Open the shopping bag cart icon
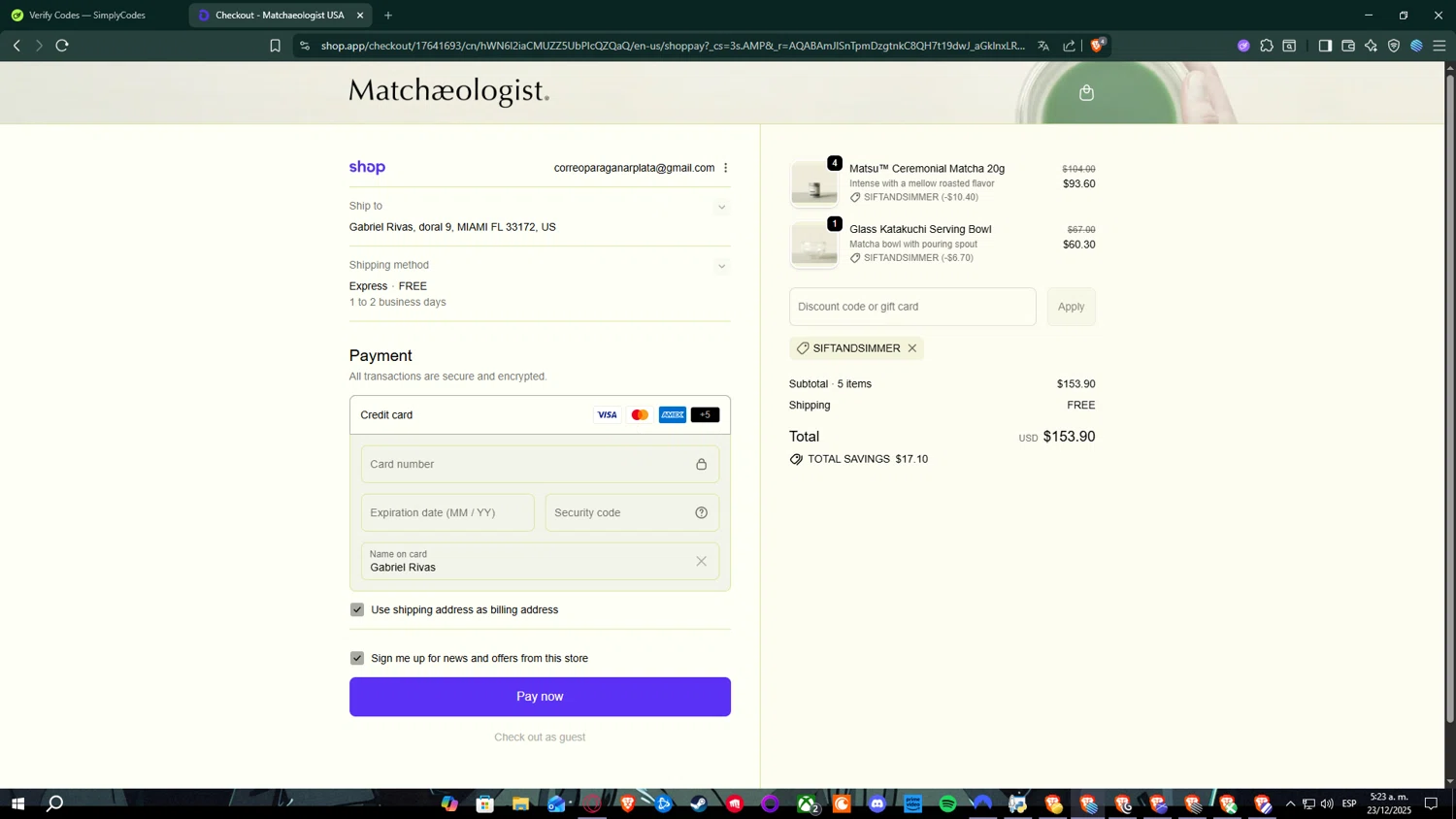1456x819 pixels. tap(1086, 93)
